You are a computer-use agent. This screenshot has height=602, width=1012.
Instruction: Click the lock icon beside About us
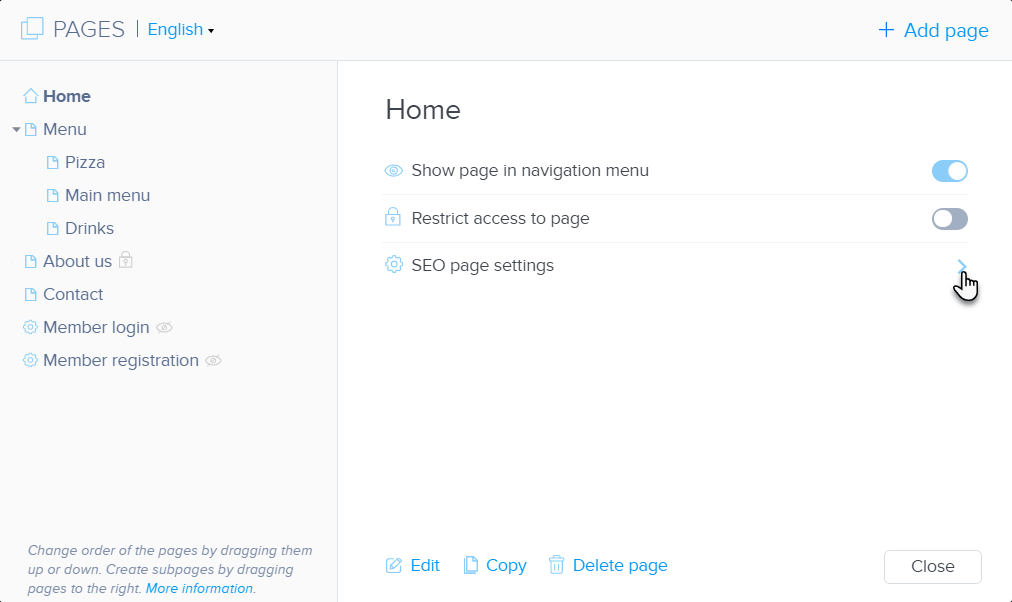126,261
